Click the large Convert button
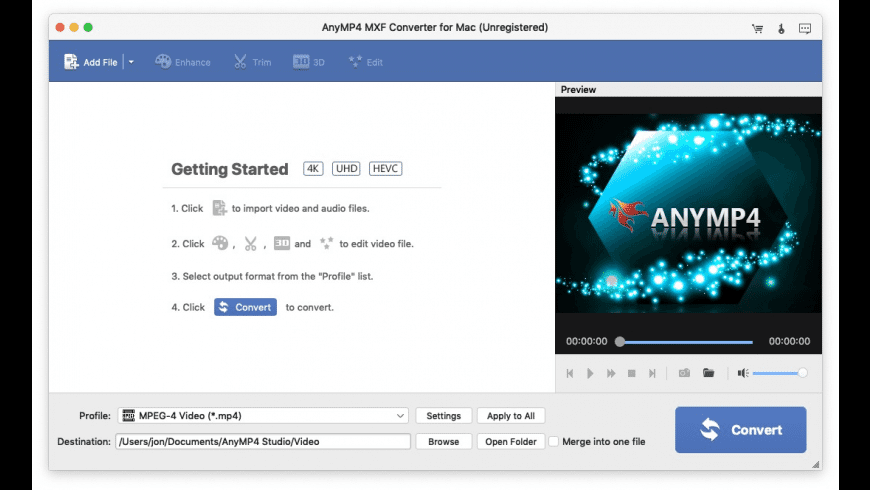Viewport: 870px width, 490px height. click(741, 430)
